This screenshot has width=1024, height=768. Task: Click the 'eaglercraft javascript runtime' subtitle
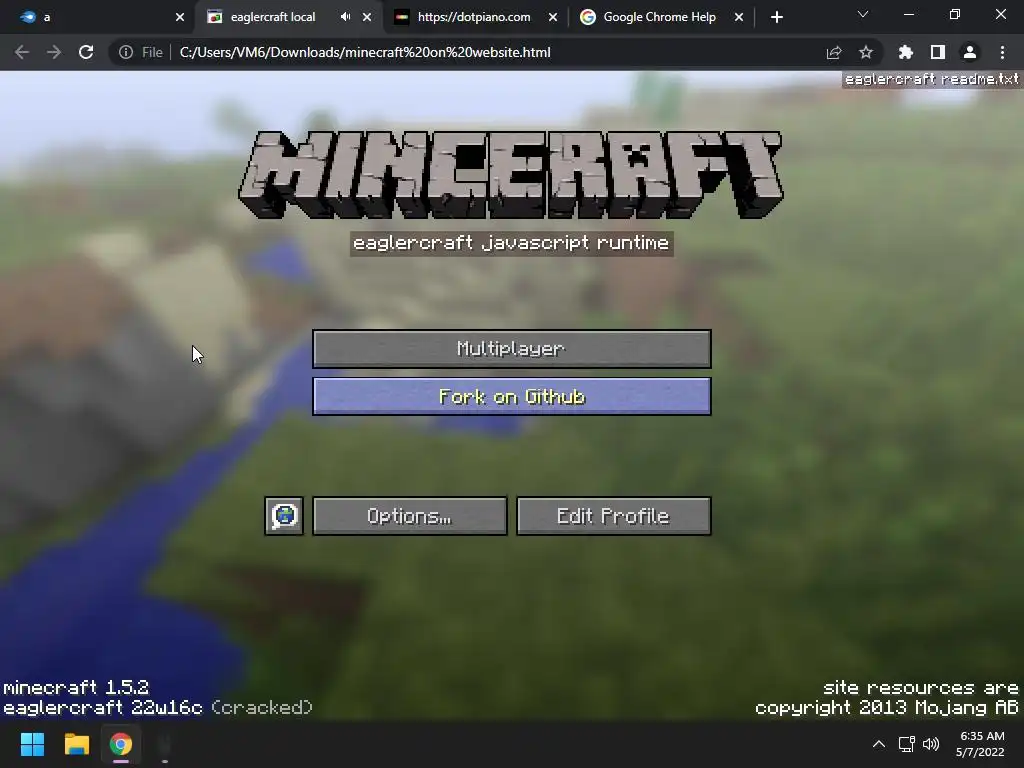(x=511, y=243)
